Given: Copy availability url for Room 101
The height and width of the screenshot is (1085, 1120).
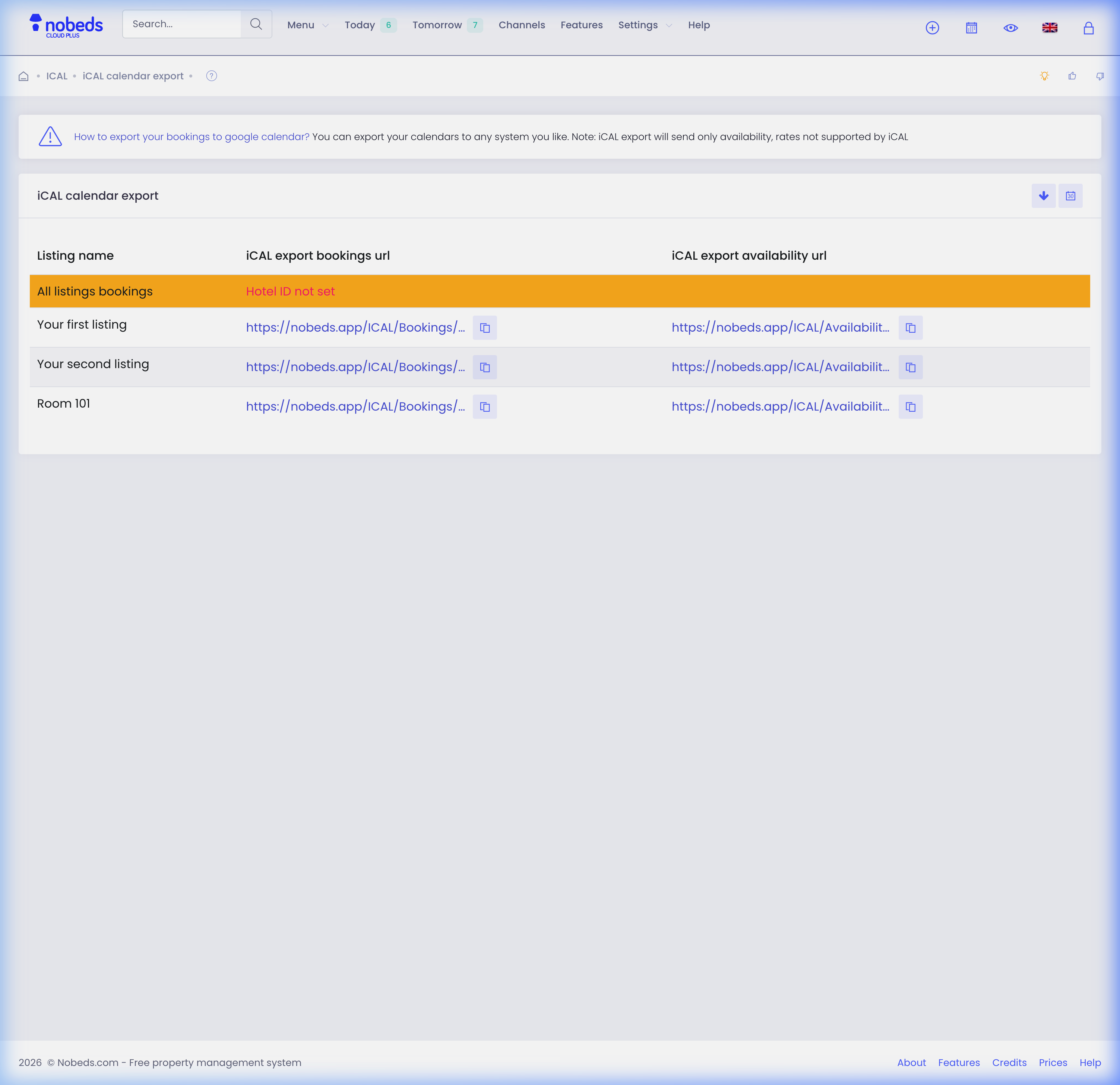Looking at the screenshot, I should [x=910, y=407].
